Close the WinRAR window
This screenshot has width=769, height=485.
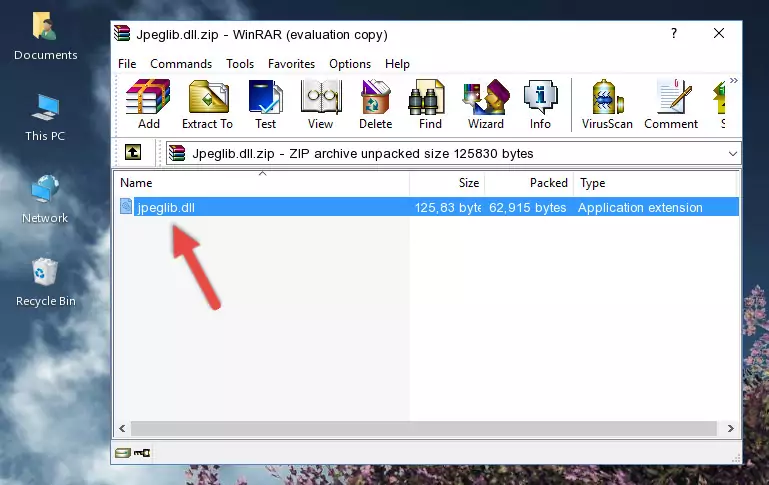[719, 33]
